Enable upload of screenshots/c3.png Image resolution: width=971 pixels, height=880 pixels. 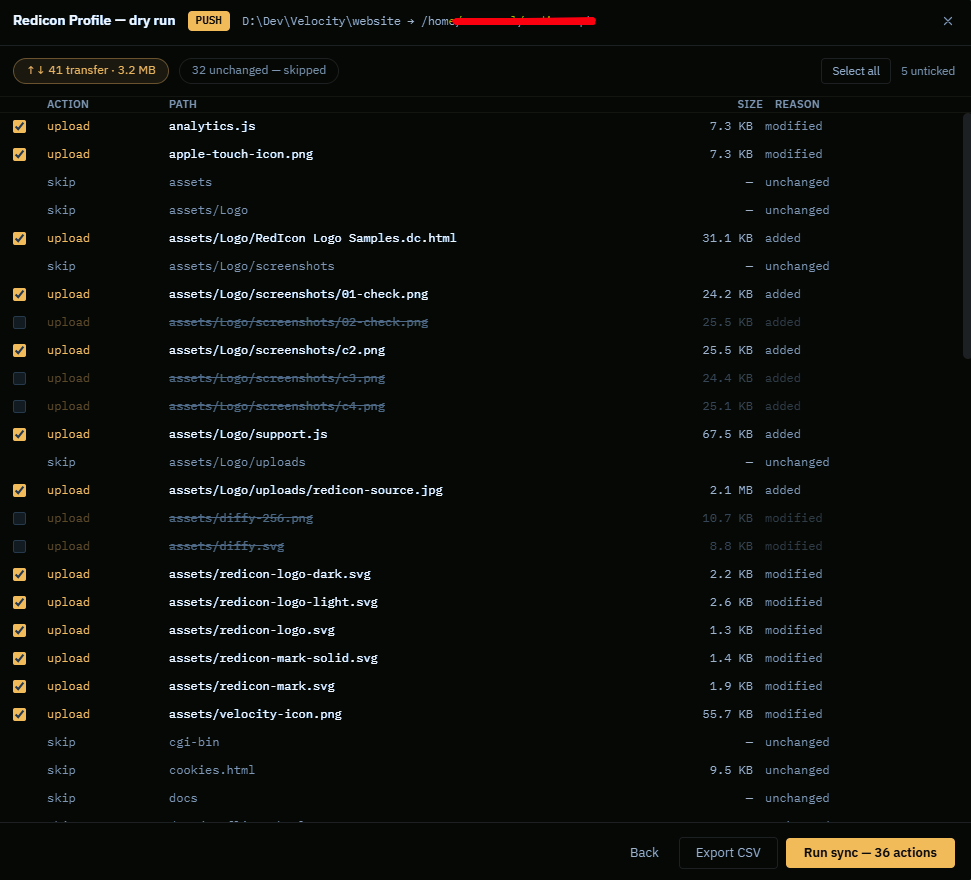[20, 378]
